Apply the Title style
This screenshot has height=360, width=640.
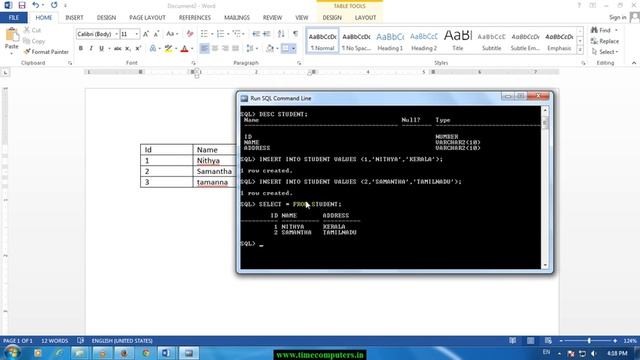coord(458,41)
